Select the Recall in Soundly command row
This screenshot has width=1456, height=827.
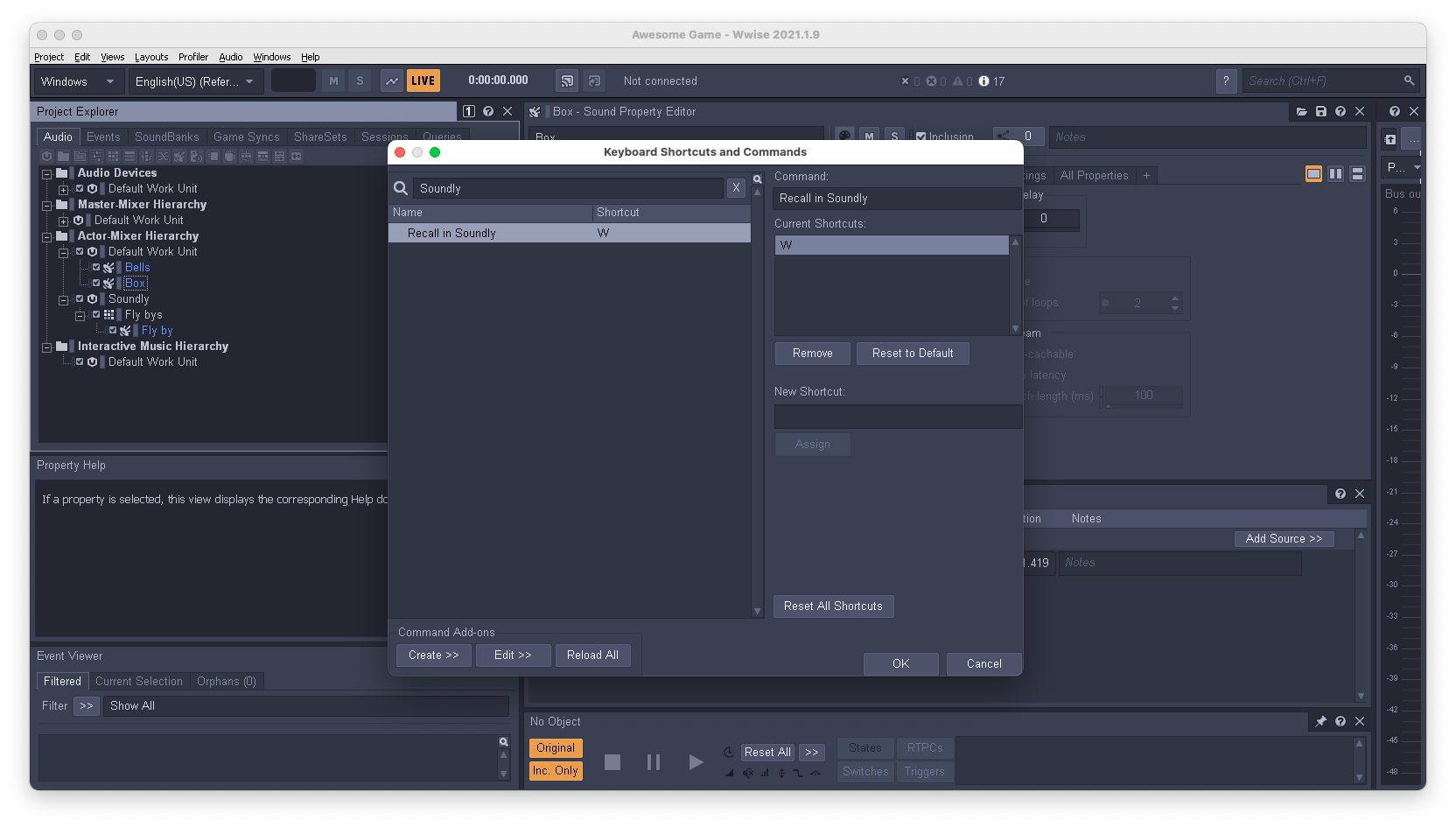569,234
